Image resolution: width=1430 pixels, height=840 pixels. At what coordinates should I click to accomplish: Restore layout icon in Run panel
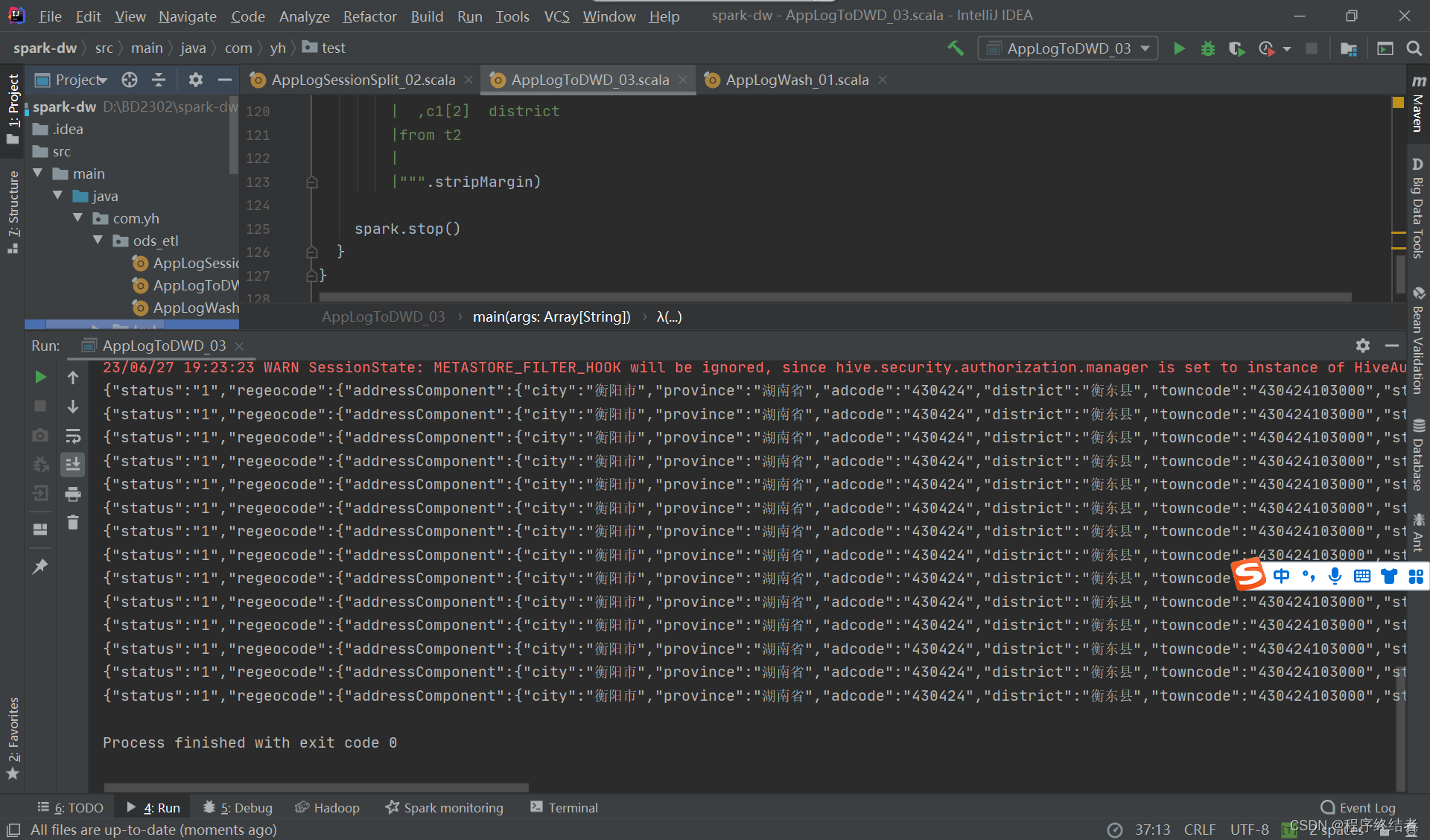(40, 529)
